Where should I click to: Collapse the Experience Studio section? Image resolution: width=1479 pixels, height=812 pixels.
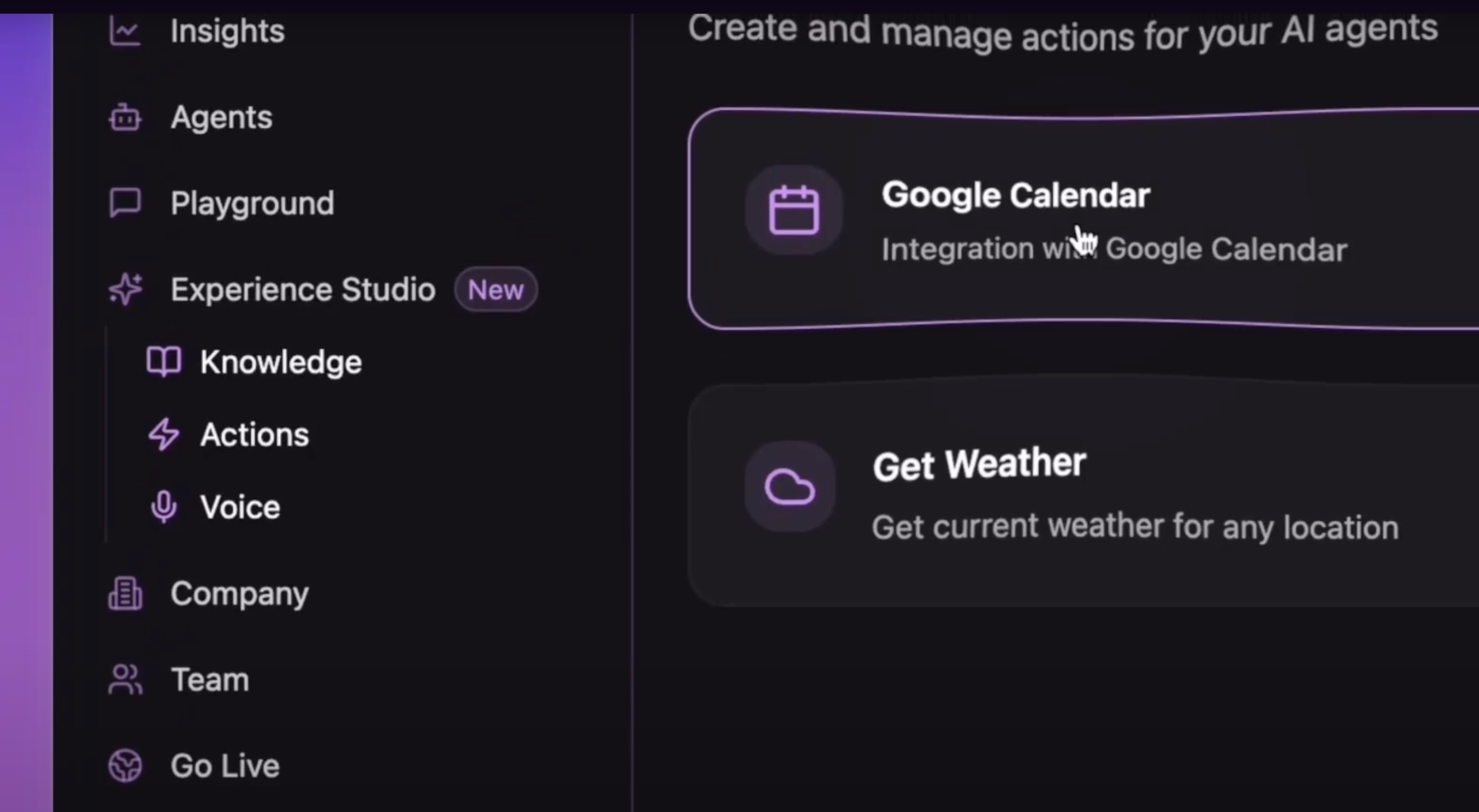(x=302, y=289)
